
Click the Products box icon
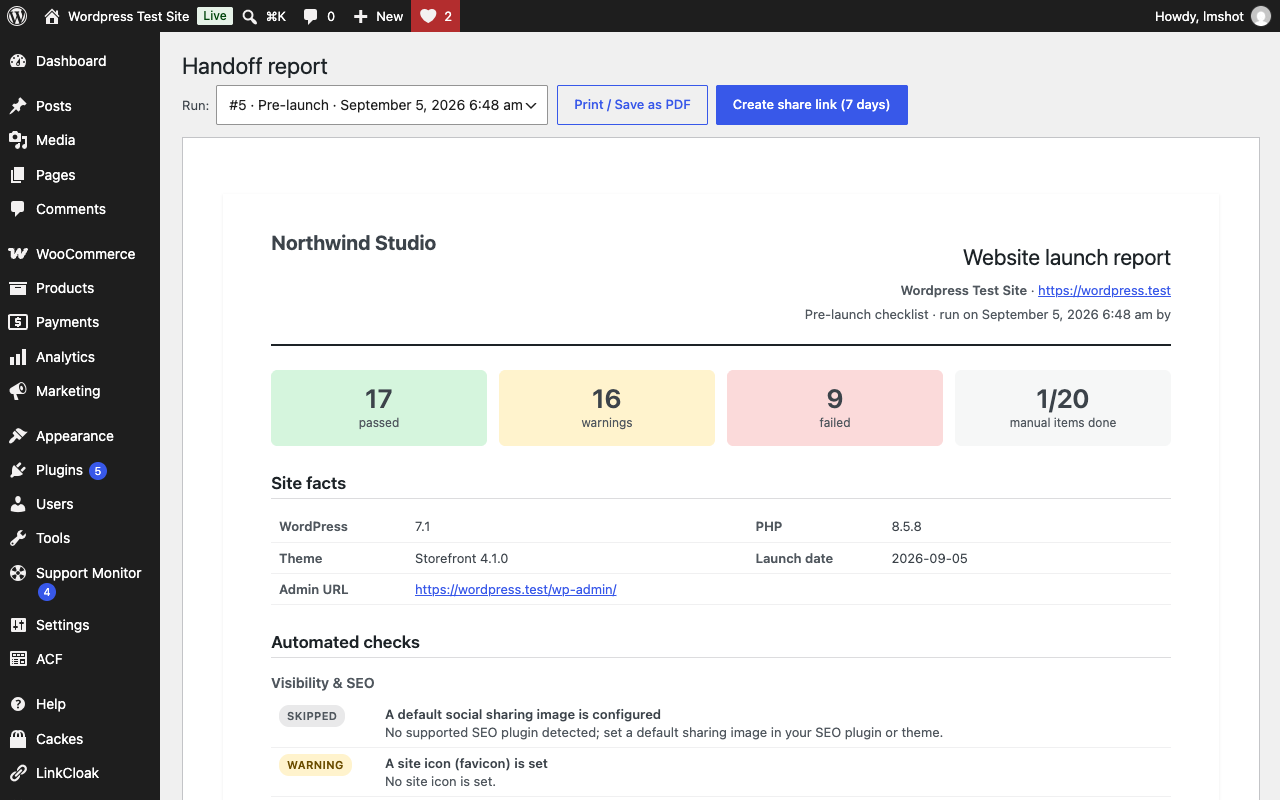click(18, 288)
